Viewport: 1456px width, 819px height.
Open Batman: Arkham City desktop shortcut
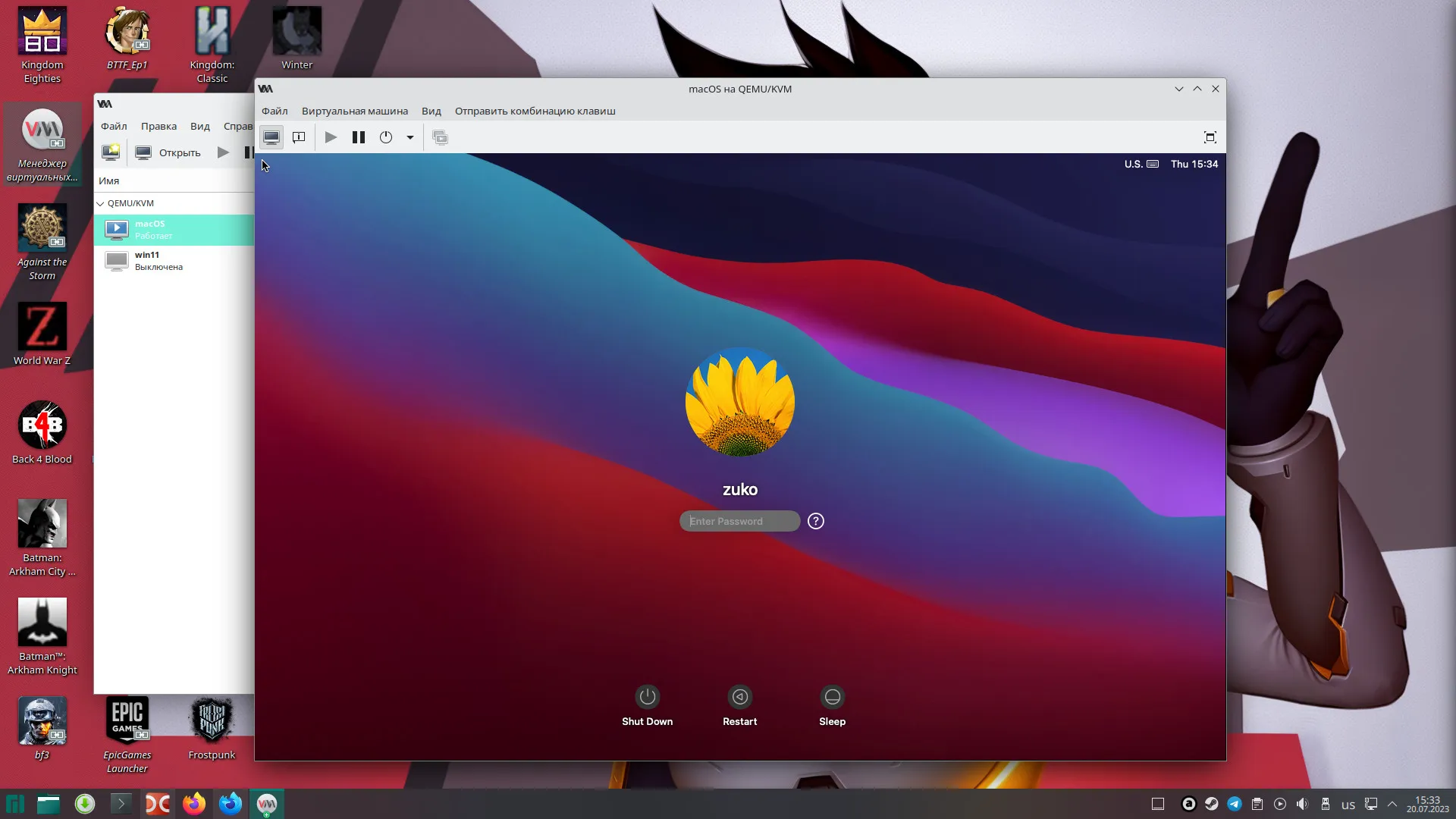pyautogui.click(x=42, y=538)
